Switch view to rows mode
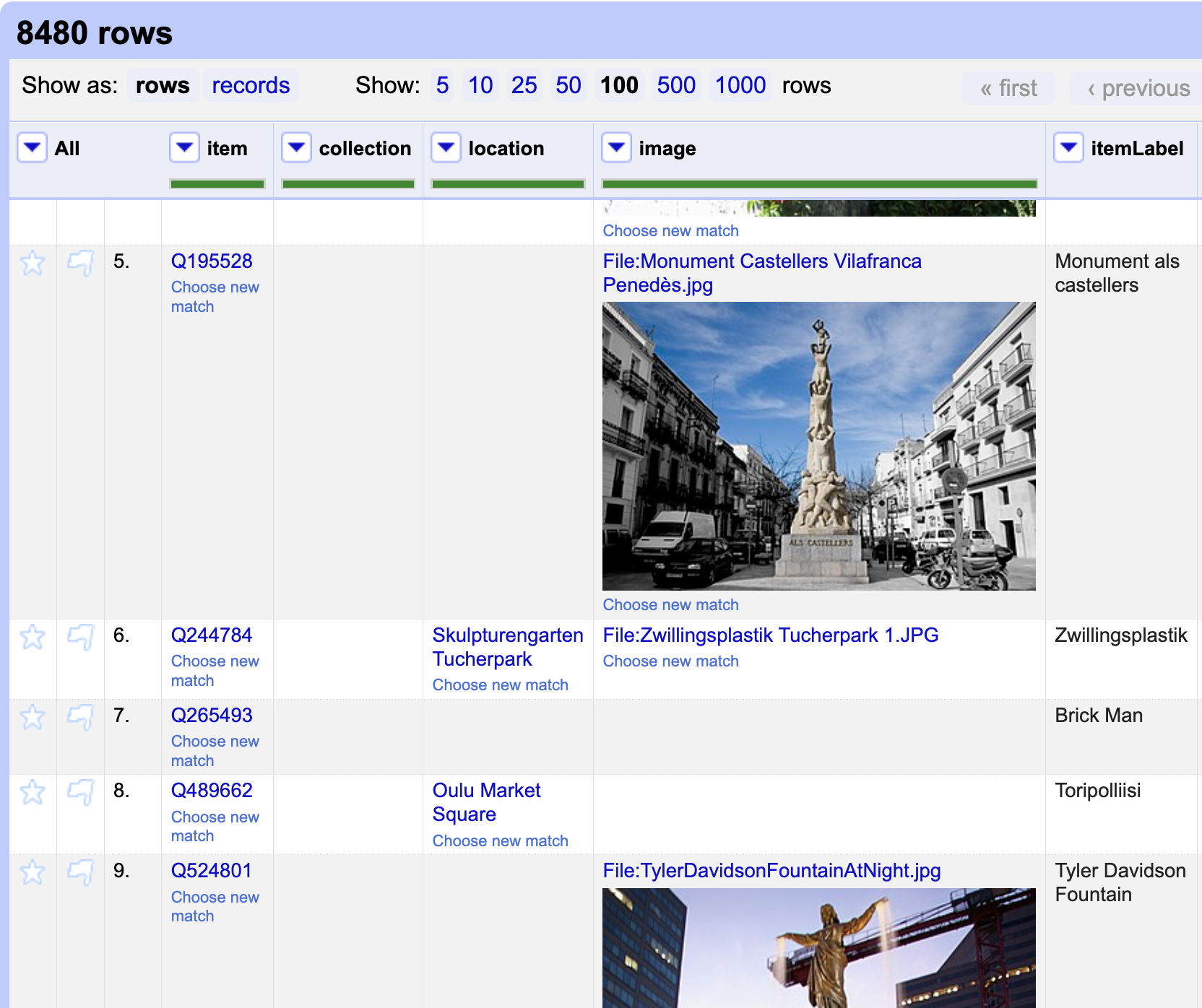 pyautogui.click(x=163, y=85)
